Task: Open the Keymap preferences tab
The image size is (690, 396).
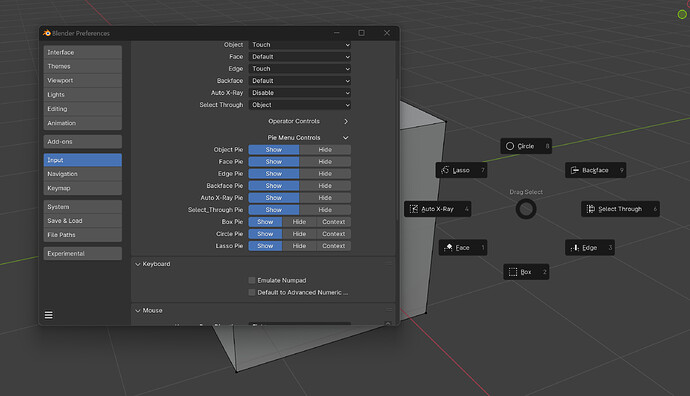Action: (x=83, y=188)
